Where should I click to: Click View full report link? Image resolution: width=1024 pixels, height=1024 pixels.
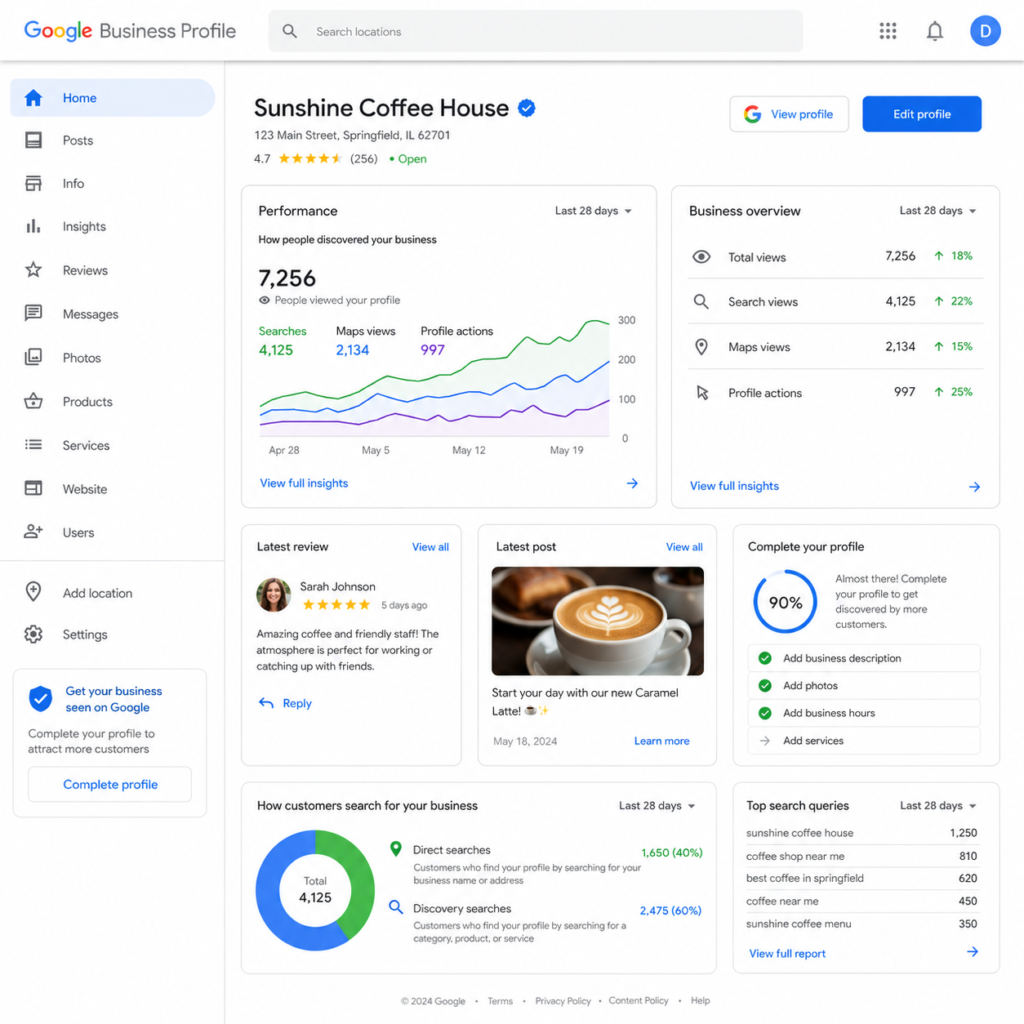pos(787,953)
